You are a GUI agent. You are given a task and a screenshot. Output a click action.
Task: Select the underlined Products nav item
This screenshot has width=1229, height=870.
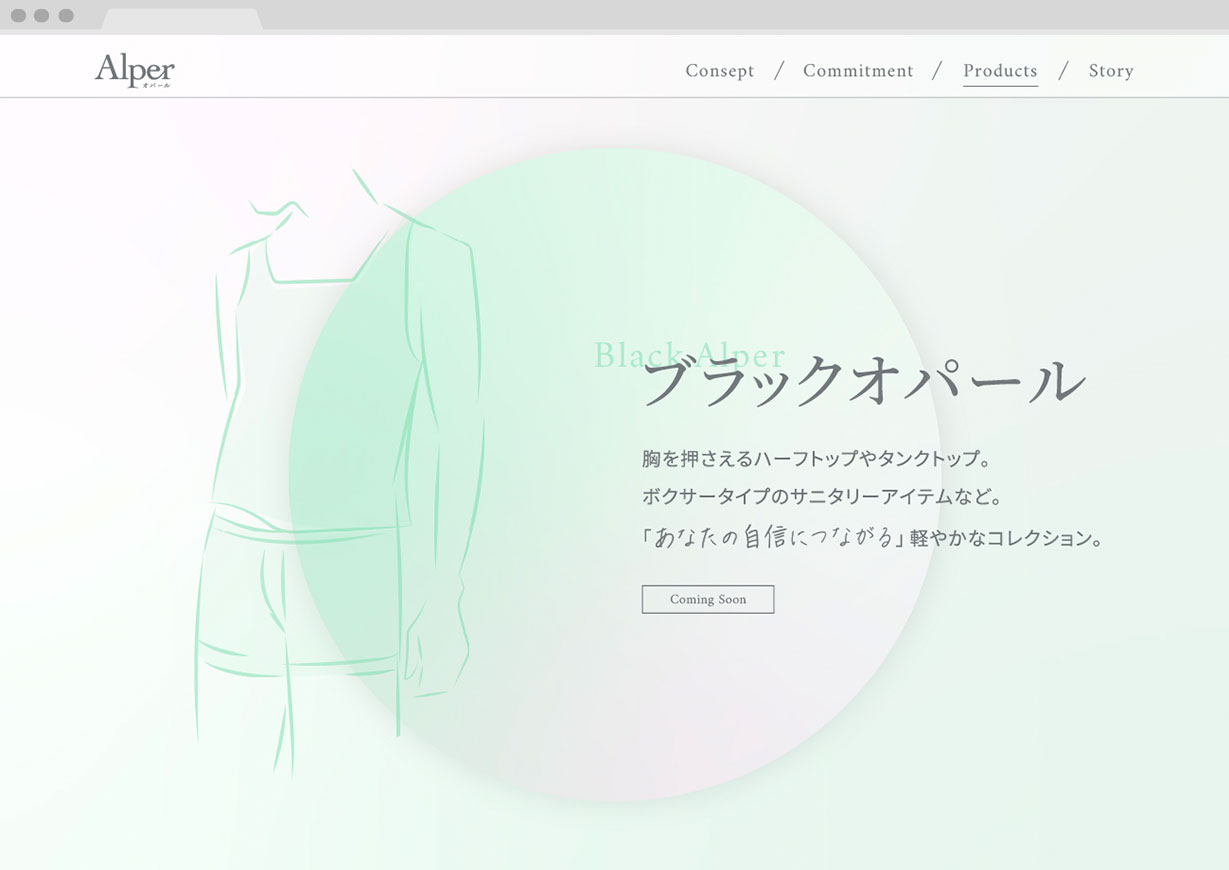click(999, 71)
